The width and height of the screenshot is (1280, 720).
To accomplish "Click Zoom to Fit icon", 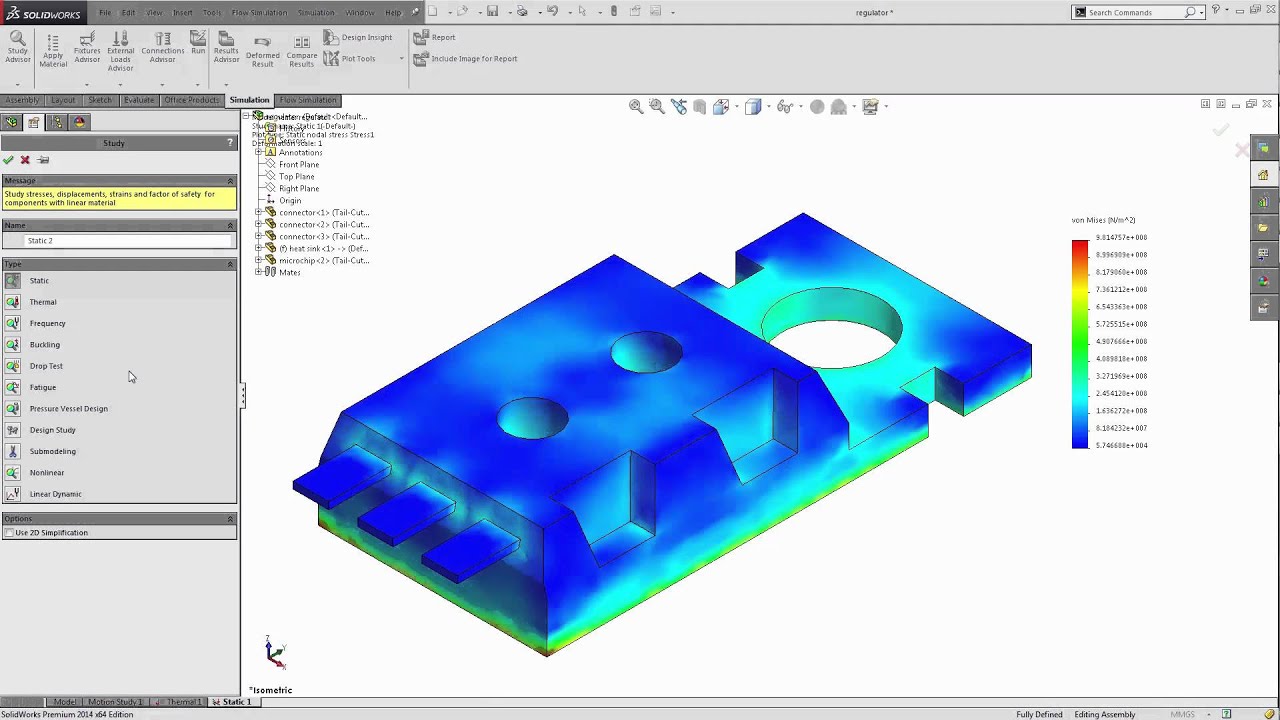I will coord(636,106).
